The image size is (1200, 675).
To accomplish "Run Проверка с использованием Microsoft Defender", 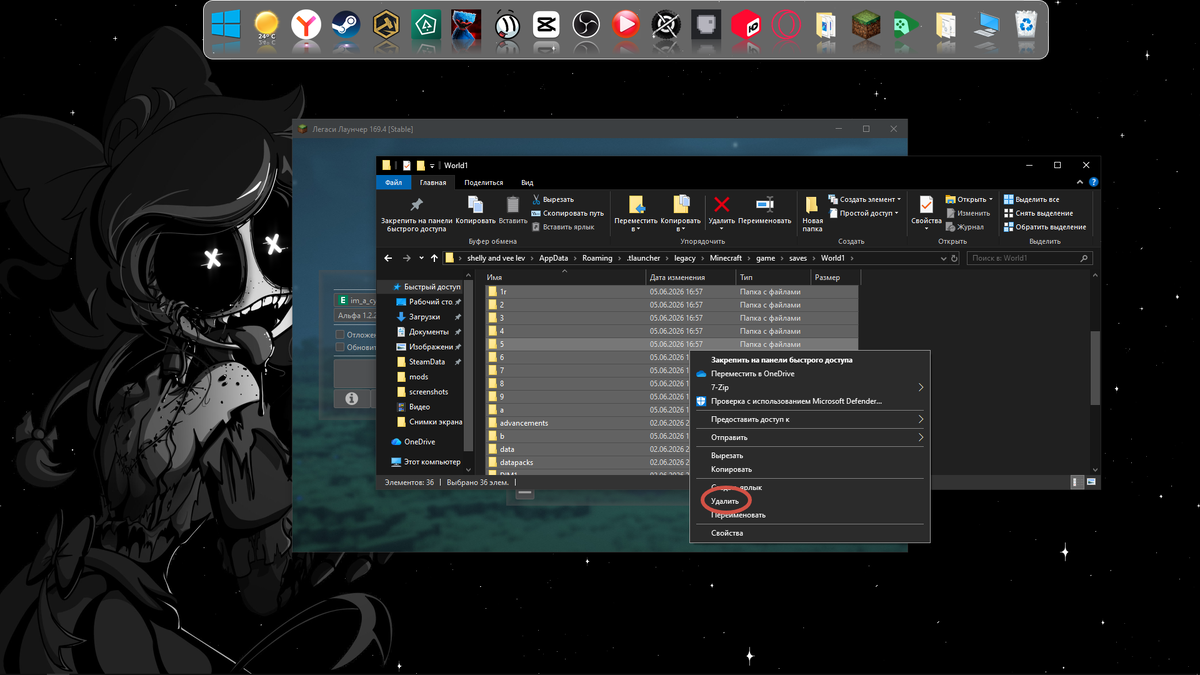I will point(796,401).
